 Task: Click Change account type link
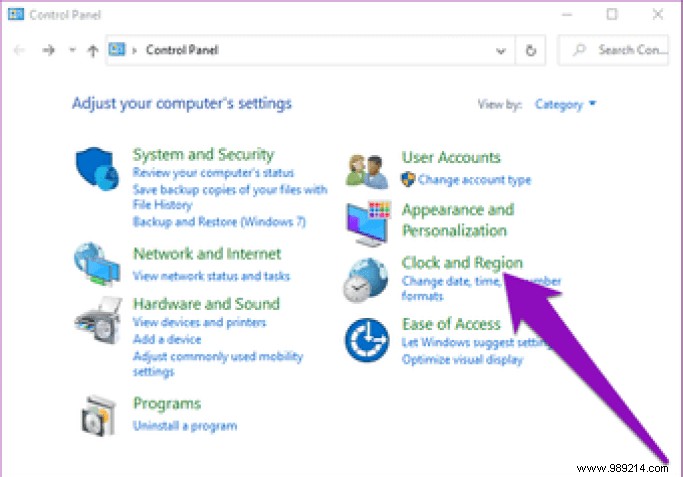tap(474, 180)
